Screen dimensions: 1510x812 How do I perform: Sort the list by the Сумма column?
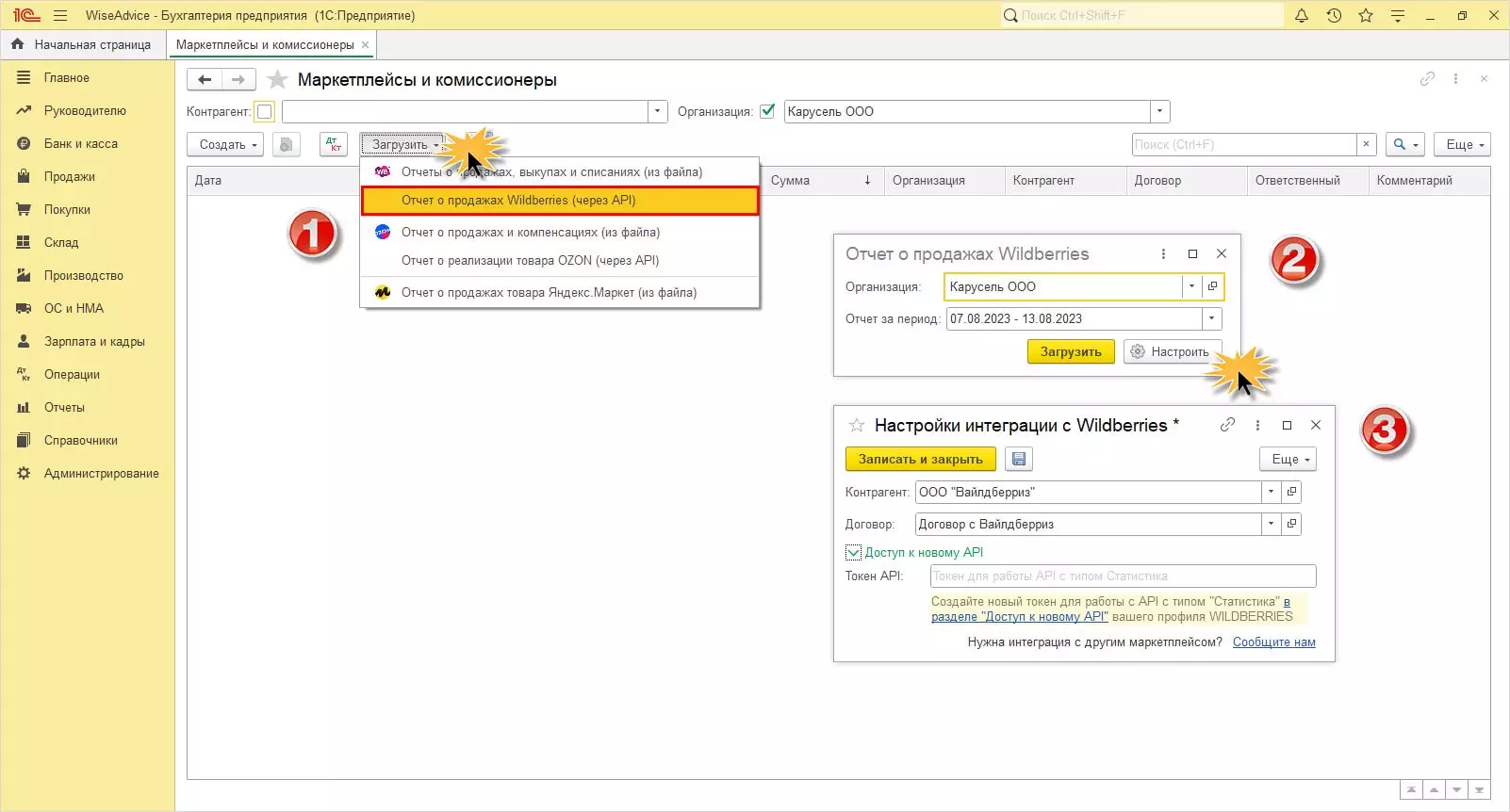point(823,180)
